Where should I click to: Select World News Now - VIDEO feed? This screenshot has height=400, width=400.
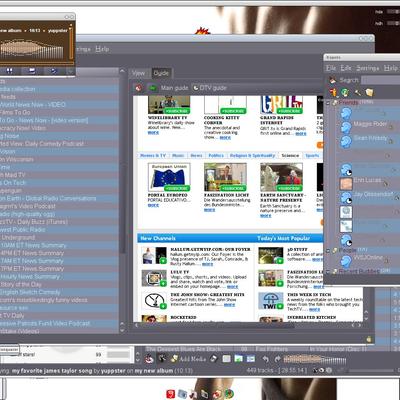[x=59, y=105]
